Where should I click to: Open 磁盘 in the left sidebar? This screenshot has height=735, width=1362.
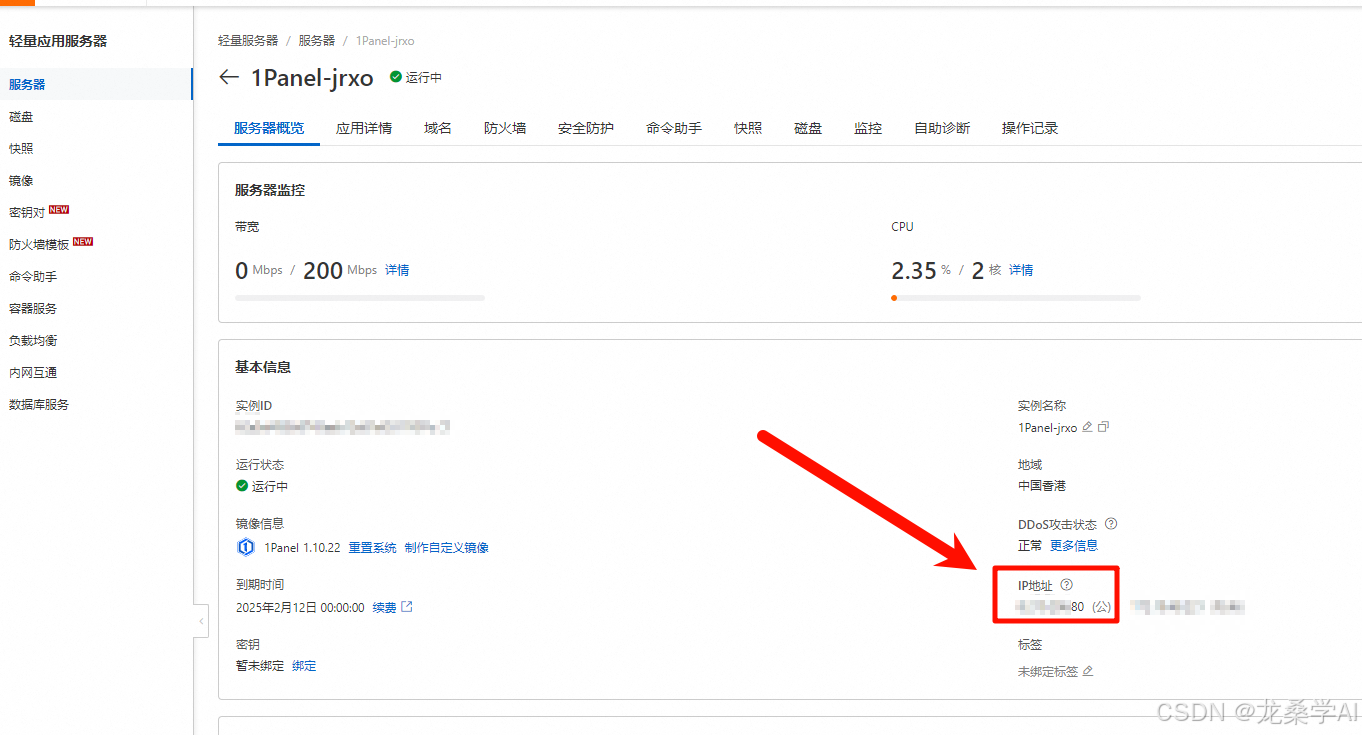click(x=21, y=116)
